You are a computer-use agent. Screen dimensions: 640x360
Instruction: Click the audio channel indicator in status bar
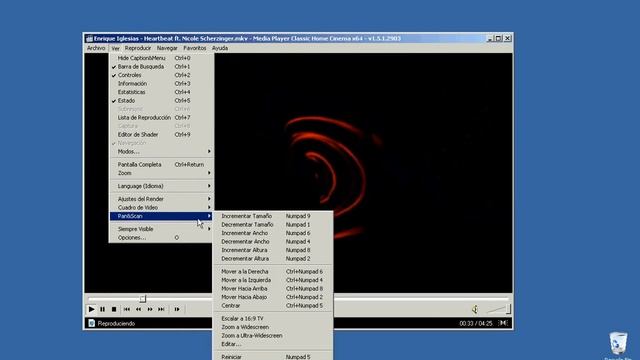click(503, 323)
